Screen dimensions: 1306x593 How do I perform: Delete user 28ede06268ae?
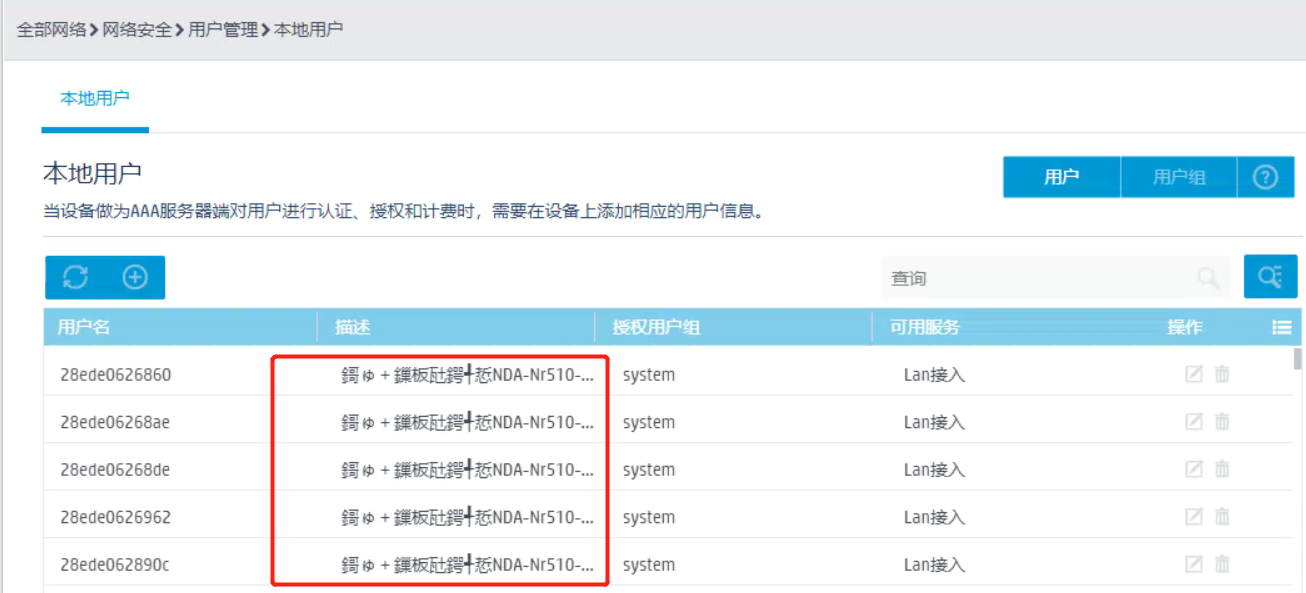(x=1222, y=422)
